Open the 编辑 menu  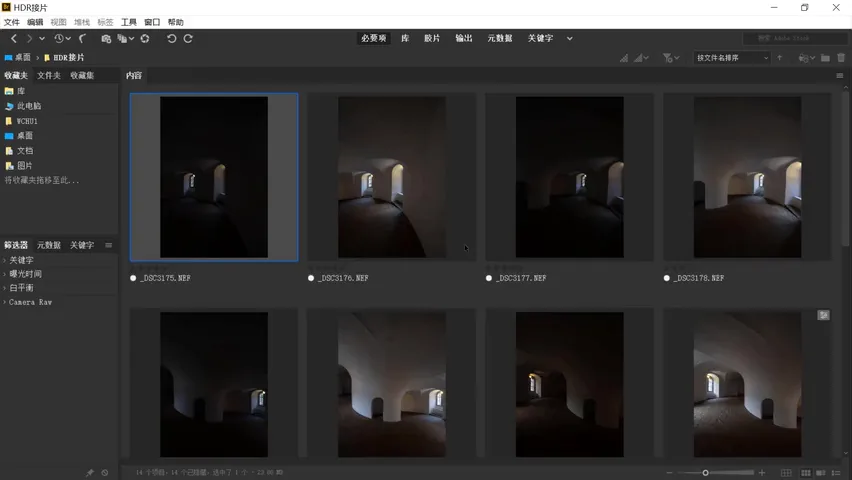pyautogui.click(x=35, y=22)
